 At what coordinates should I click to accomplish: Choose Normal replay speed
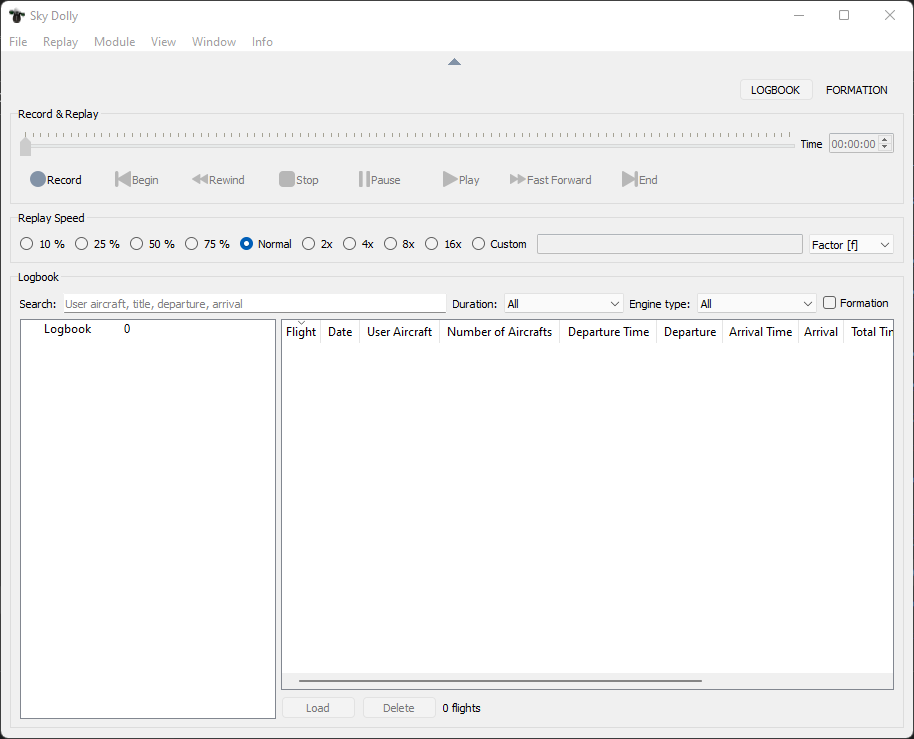[266, 244]
